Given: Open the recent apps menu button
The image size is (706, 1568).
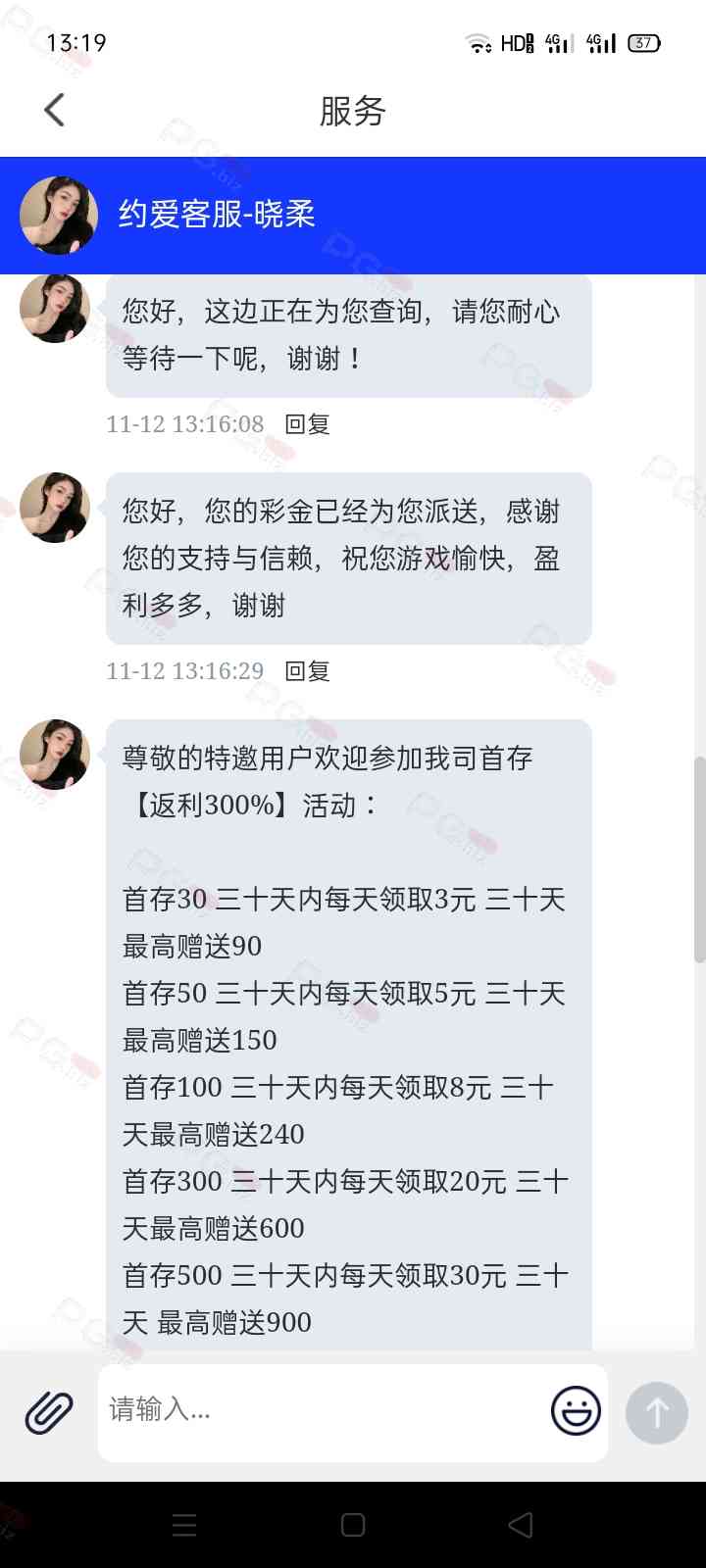Looking at the screenshot, I should point(184,1525).
